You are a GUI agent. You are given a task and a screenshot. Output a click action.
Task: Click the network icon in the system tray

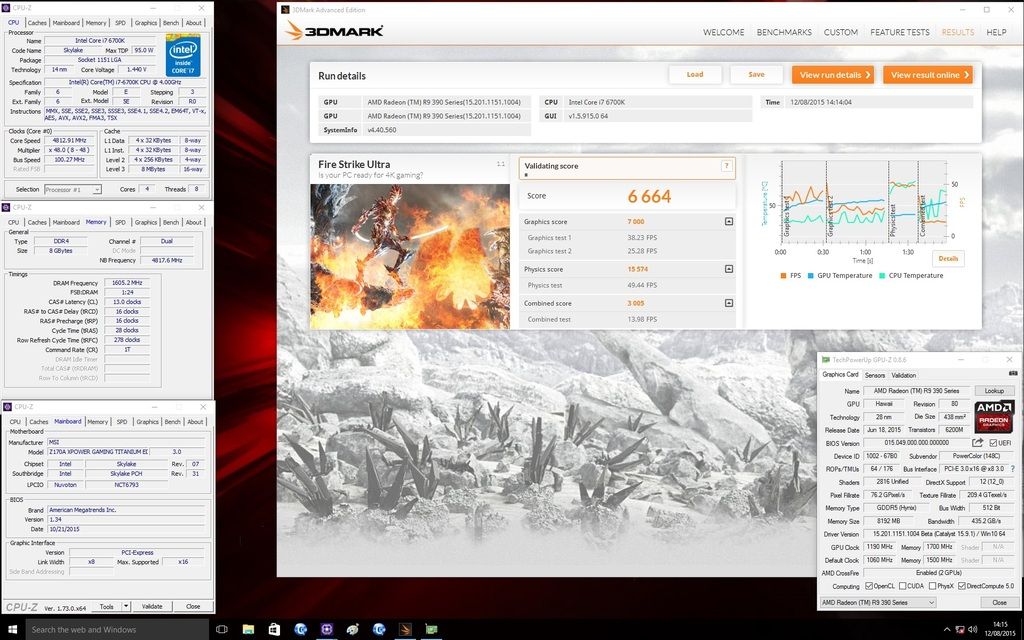point(959,630)
